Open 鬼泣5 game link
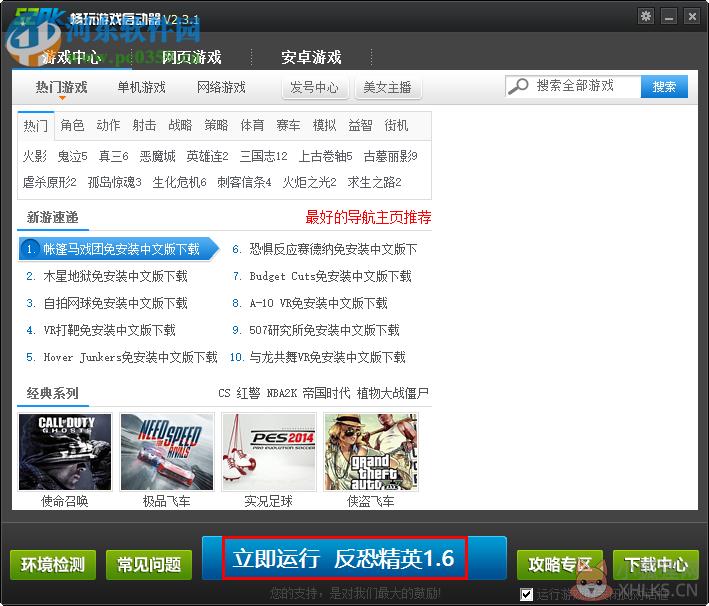 72,156
